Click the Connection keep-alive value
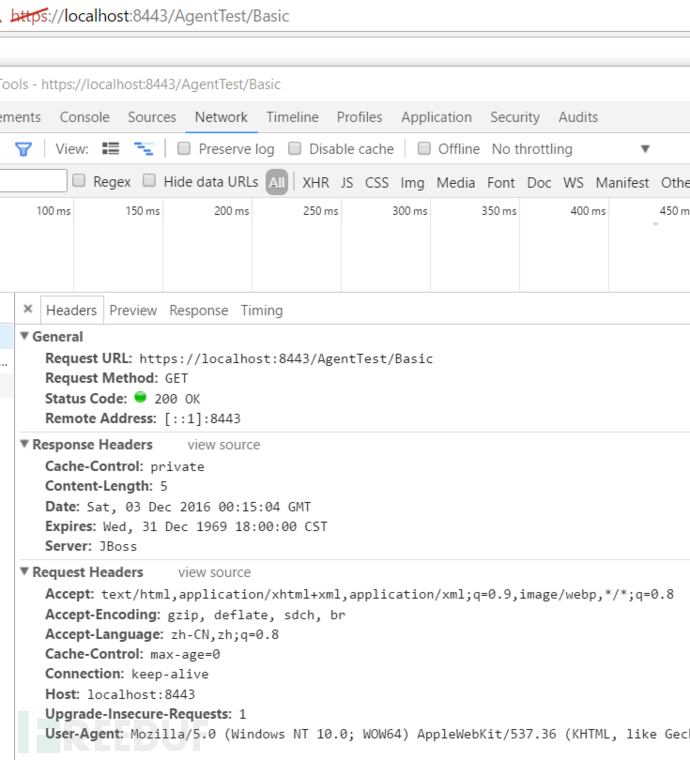Screen dimensions: 690x760 coord(170,674)
